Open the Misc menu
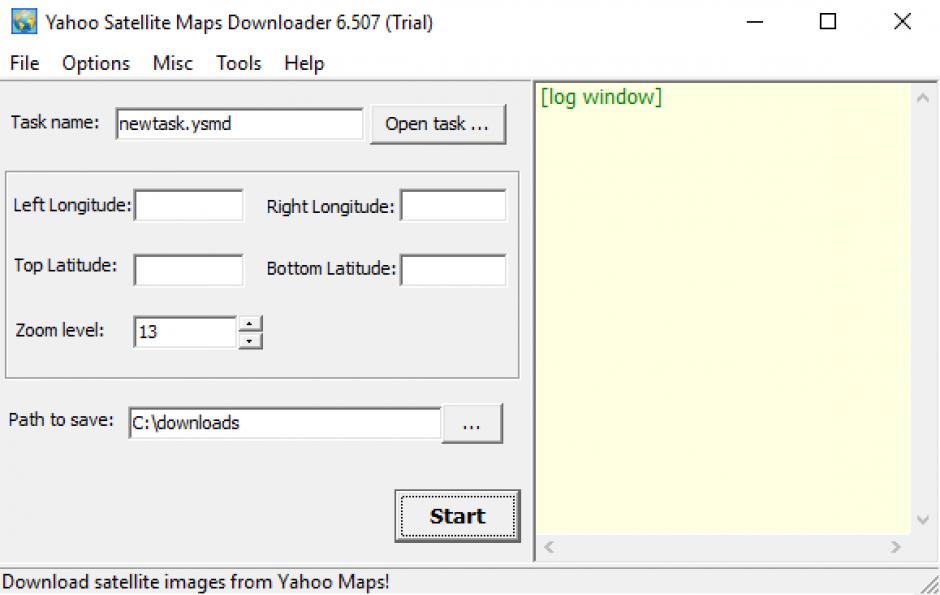Image resolution: width=940 pixels, height=595 pixels. tap(173, 63)
